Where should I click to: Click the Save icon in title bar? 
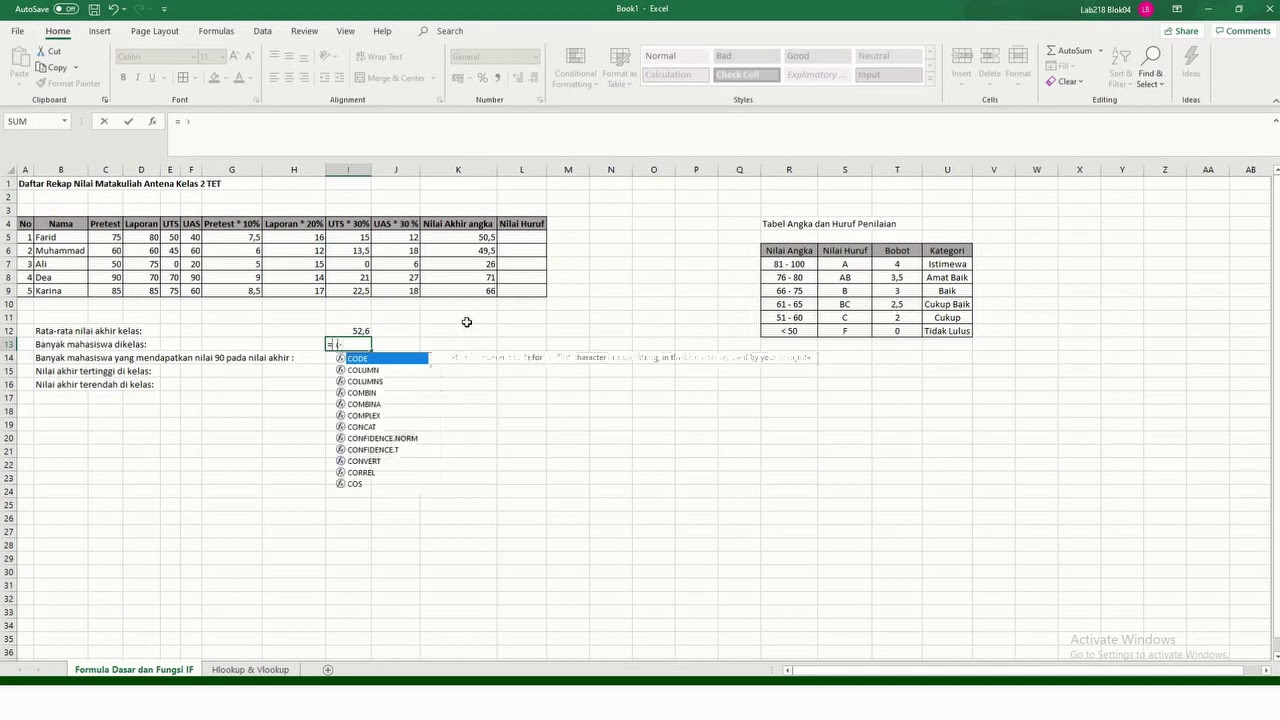coord(94,9)
